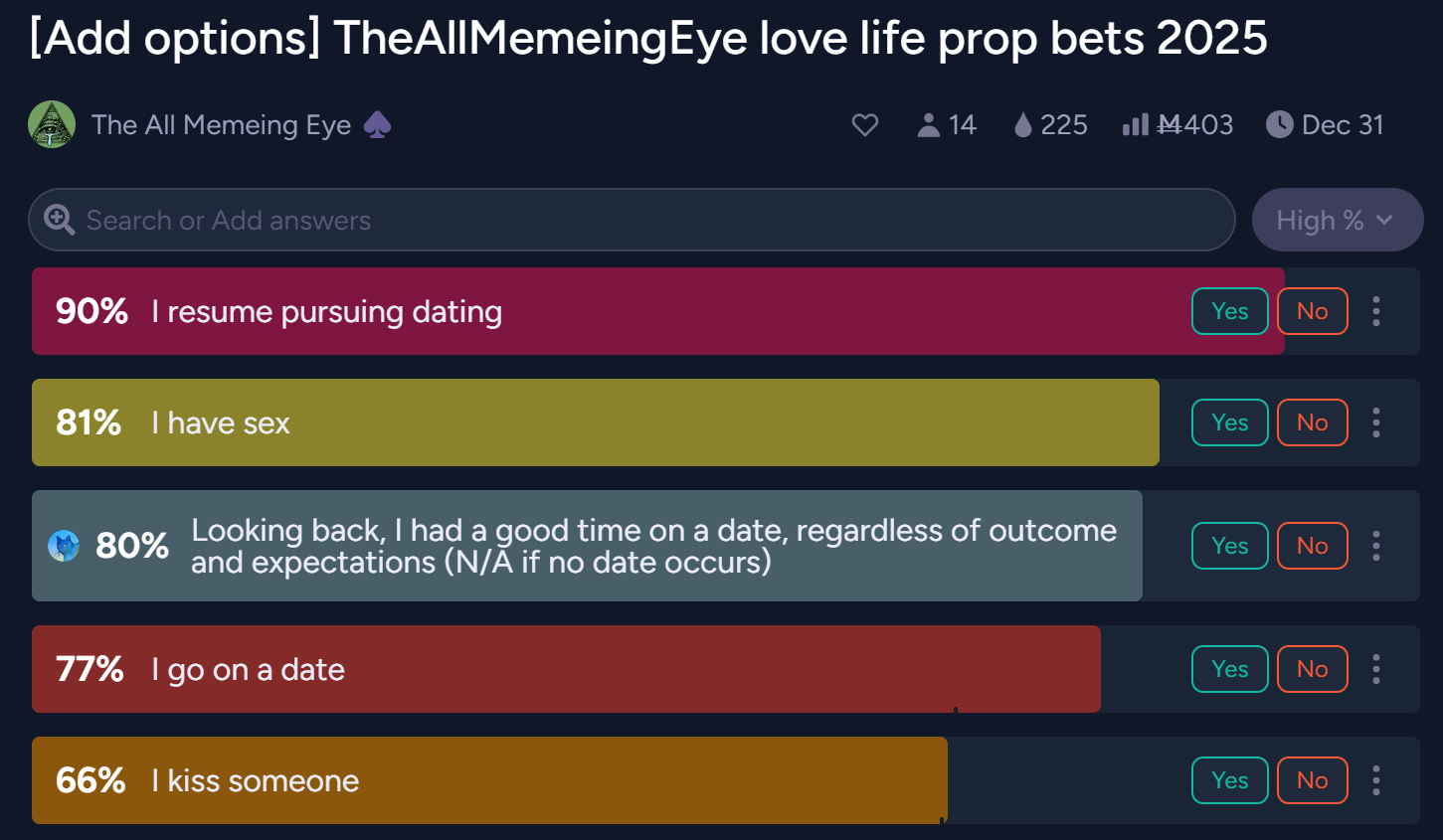Click the purple spade badge icon
The width and height of the screenshot is (1443, 840).
(377, 125)
